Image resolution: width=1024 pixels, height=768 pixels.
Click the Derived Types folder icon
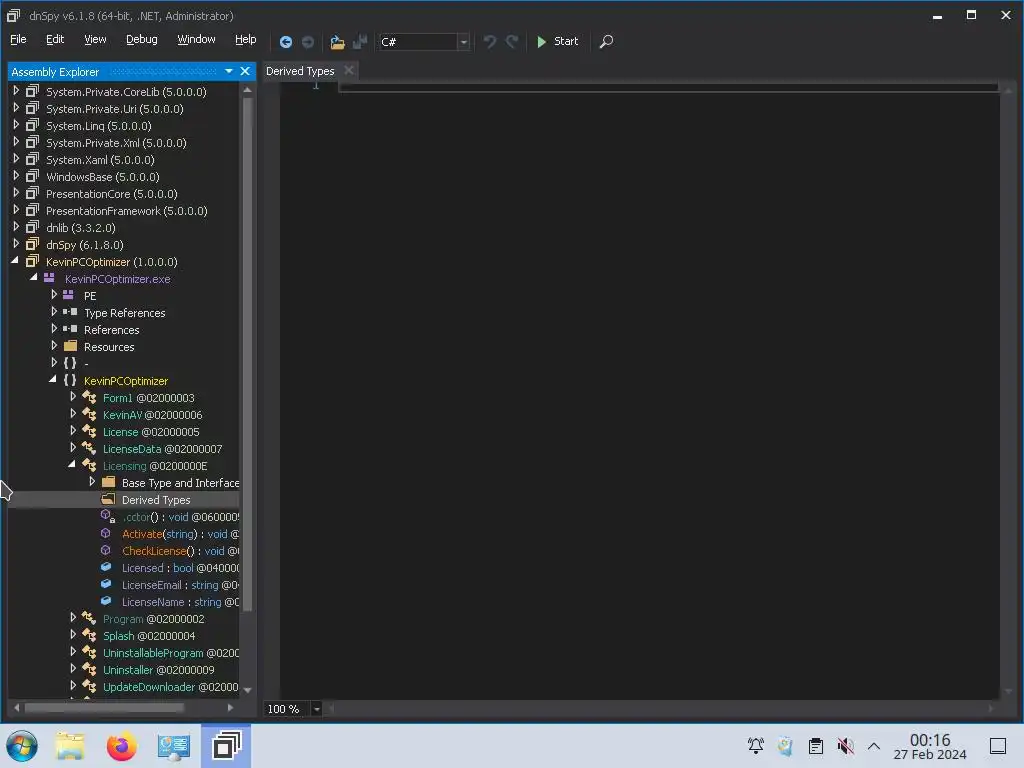coord(108,499)
